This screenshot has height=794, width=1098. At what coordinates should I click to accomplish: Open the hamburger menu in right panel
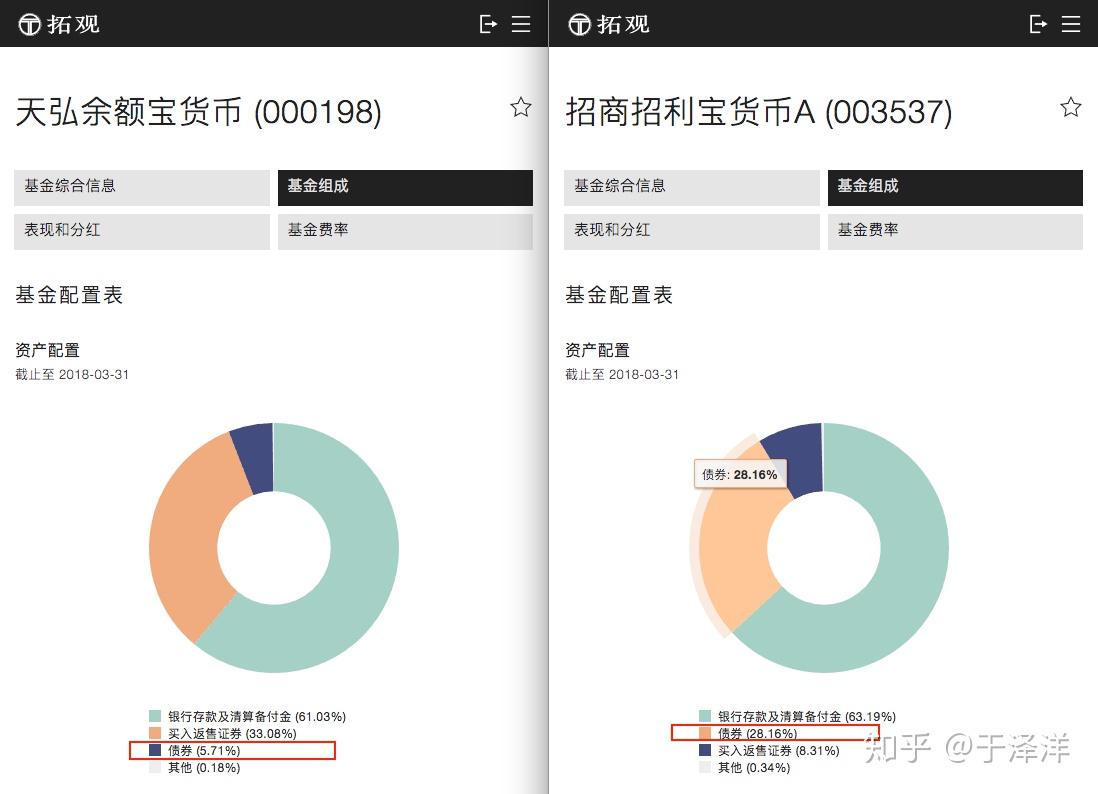[1072, 23]
